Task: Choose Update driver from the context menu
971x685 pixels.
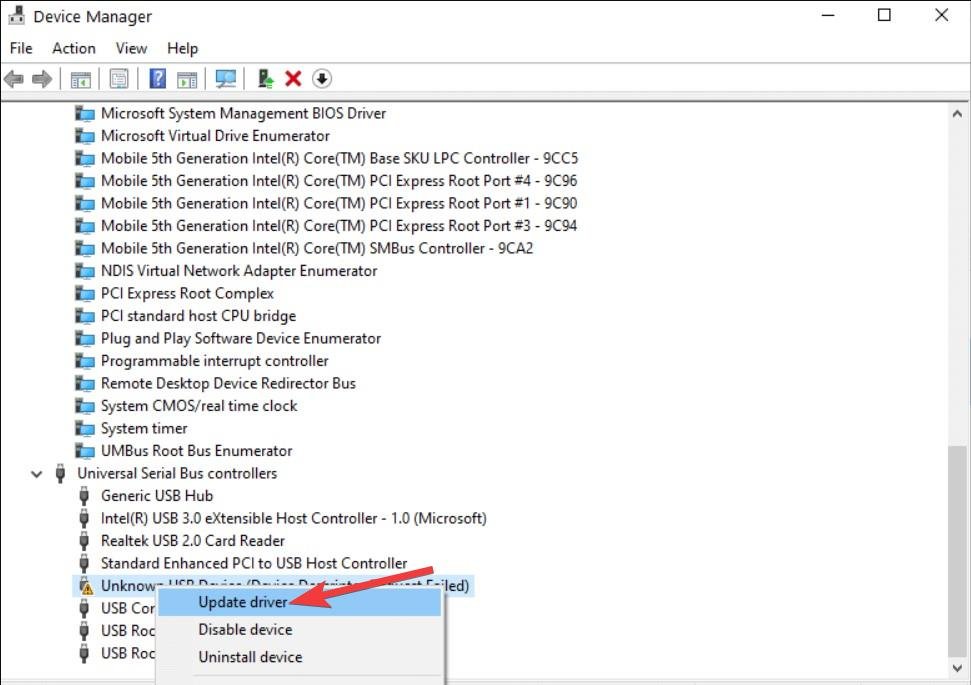Action: pos(300,602)
